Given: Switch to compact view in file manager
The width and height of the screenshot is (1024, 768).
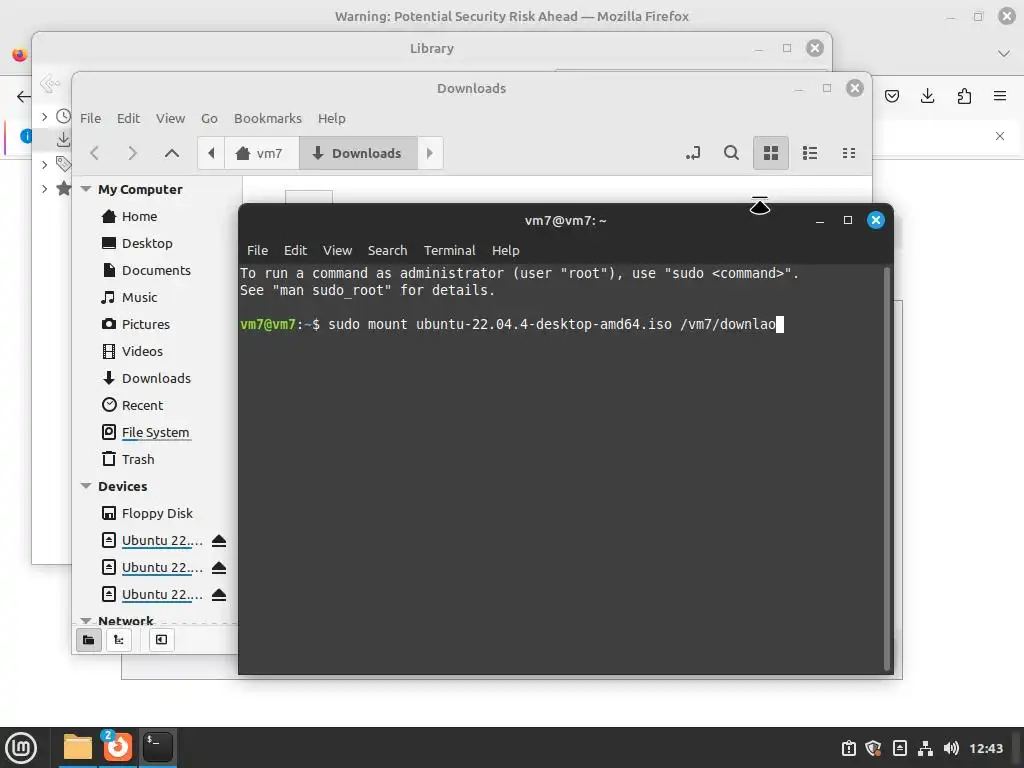Looking at the screenshot, I should (x=849, y=153).
